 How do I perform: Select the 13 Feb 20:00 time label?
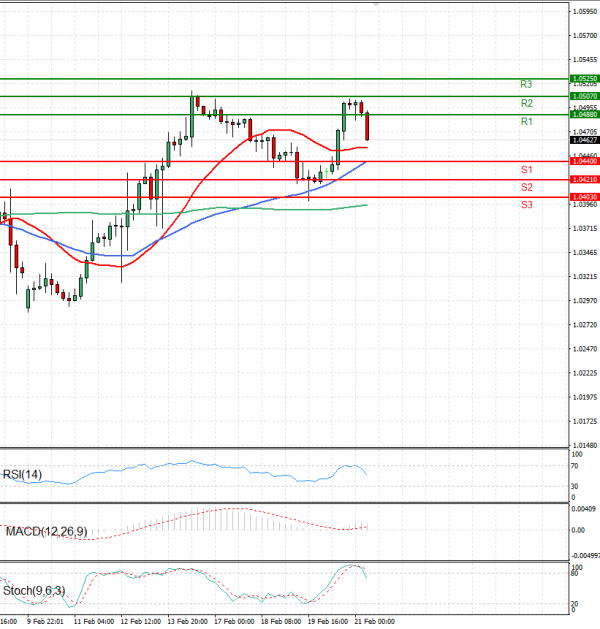(x=187, y=621)
